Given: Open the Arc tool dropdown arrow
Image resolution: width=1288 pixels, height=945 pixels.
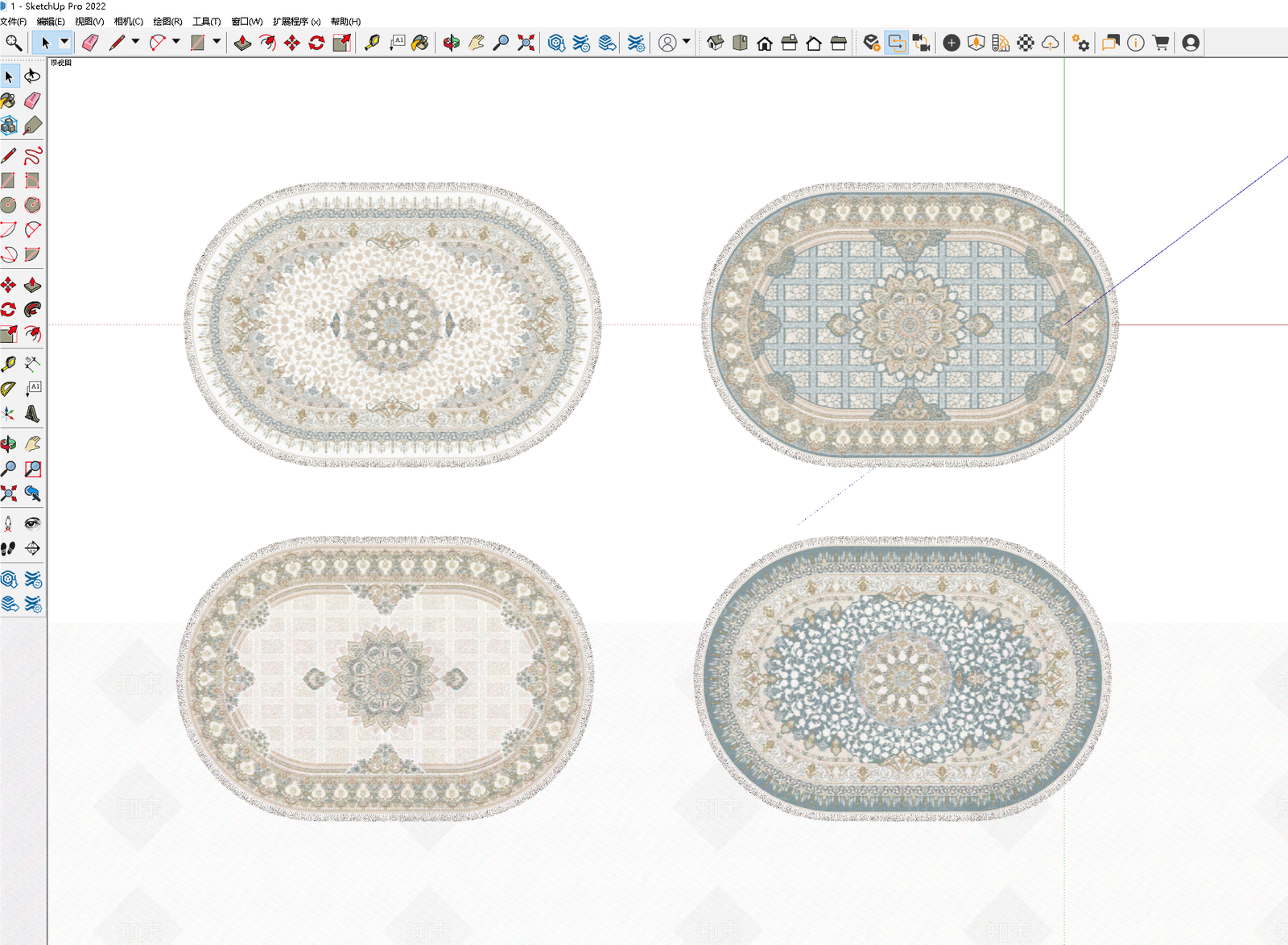Looking at the screenshot, I should click(175, 42).
